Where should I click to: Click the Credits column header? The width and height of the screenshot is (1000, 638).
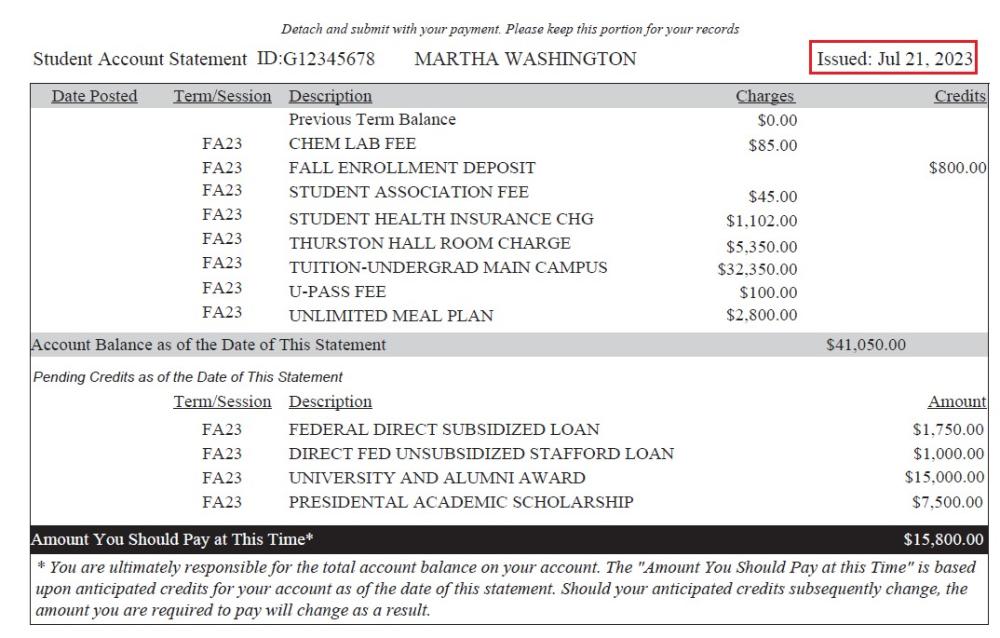click(959, 97)
